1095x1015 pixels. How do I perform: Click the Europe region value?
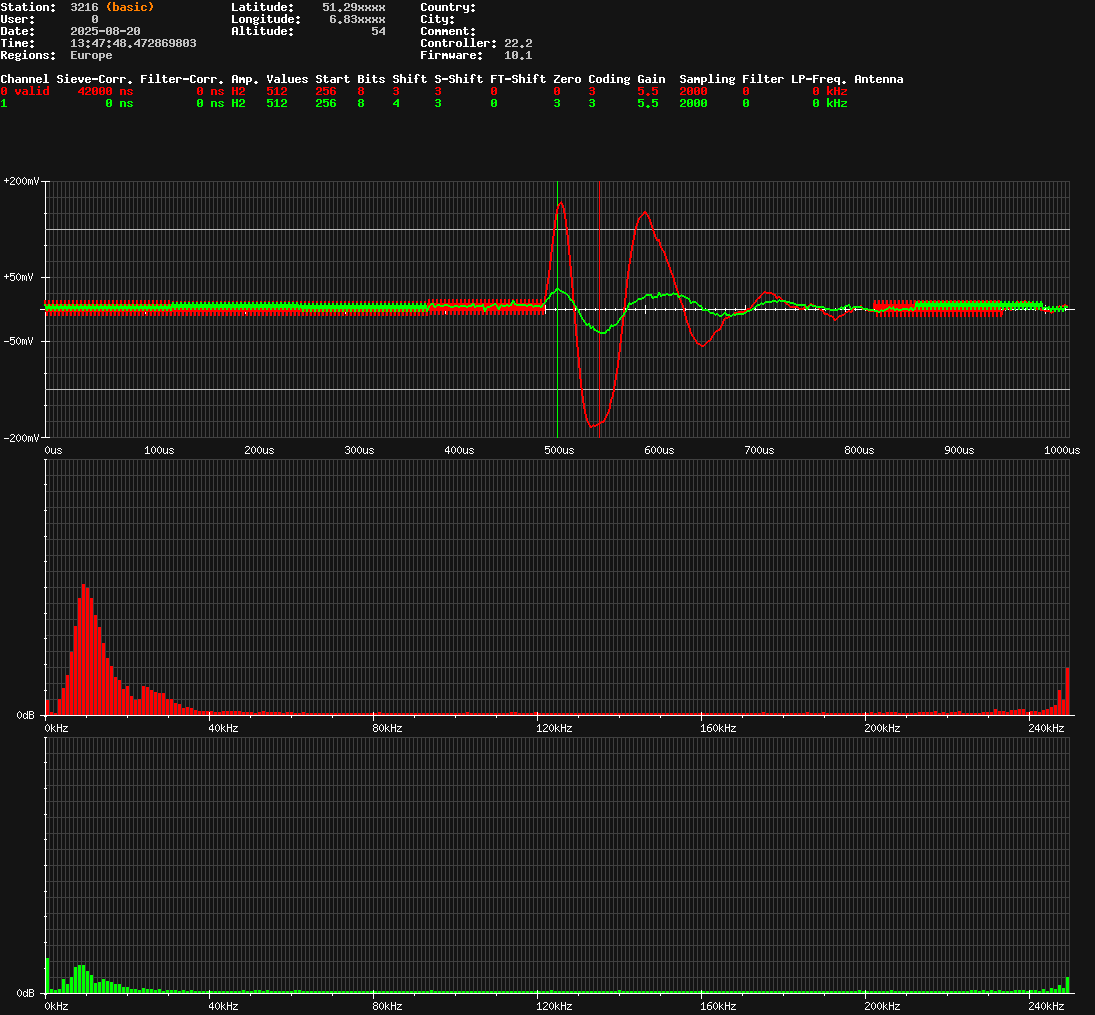pyautogui.click(x=91, y=55)
